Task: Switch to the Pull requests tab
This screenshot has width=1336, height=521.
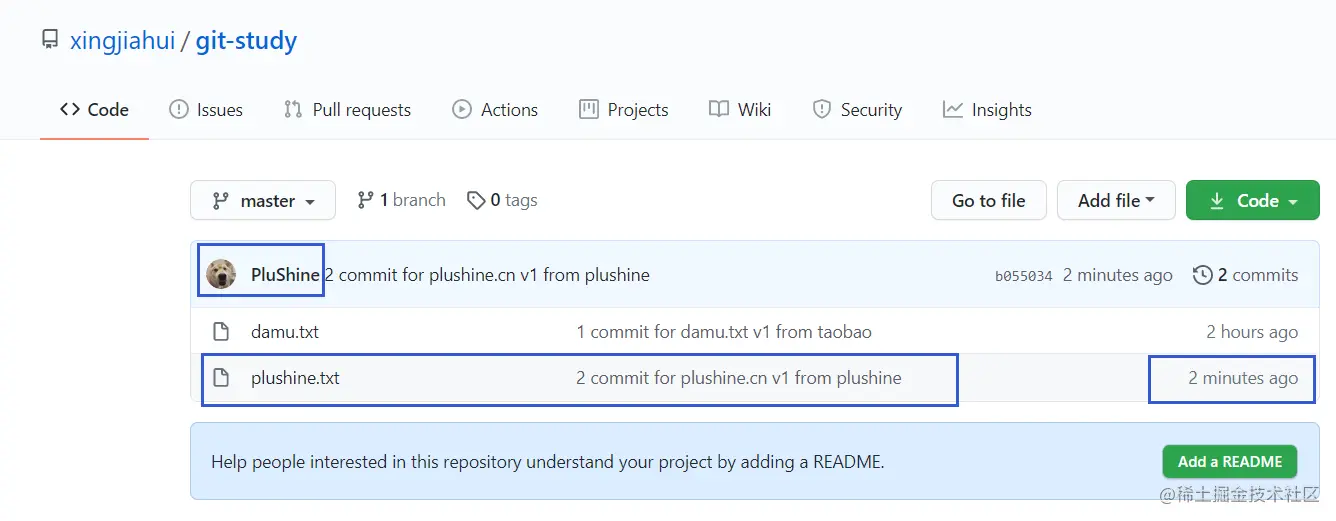Action: (x=347, y=110)
